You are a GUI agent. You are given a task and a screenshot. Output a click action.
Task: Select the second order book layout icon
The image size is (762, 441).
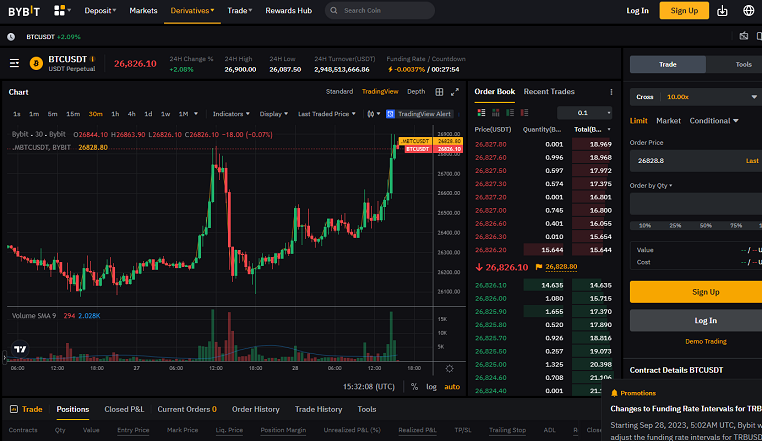coord(496,113)
